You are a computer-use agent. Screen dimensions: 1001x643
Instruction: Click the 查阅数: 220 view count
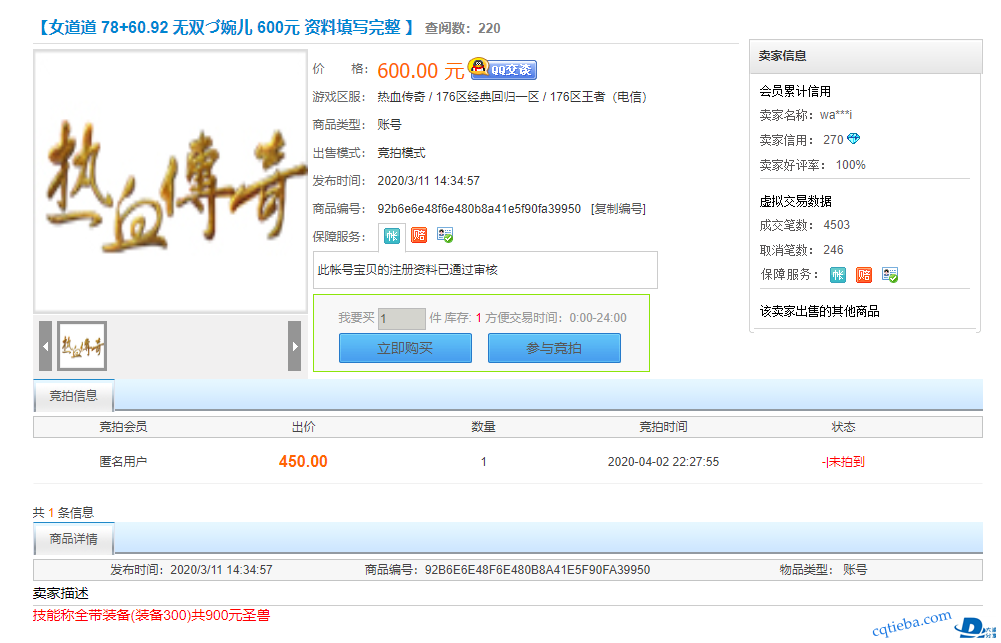[x=463, y=28]
